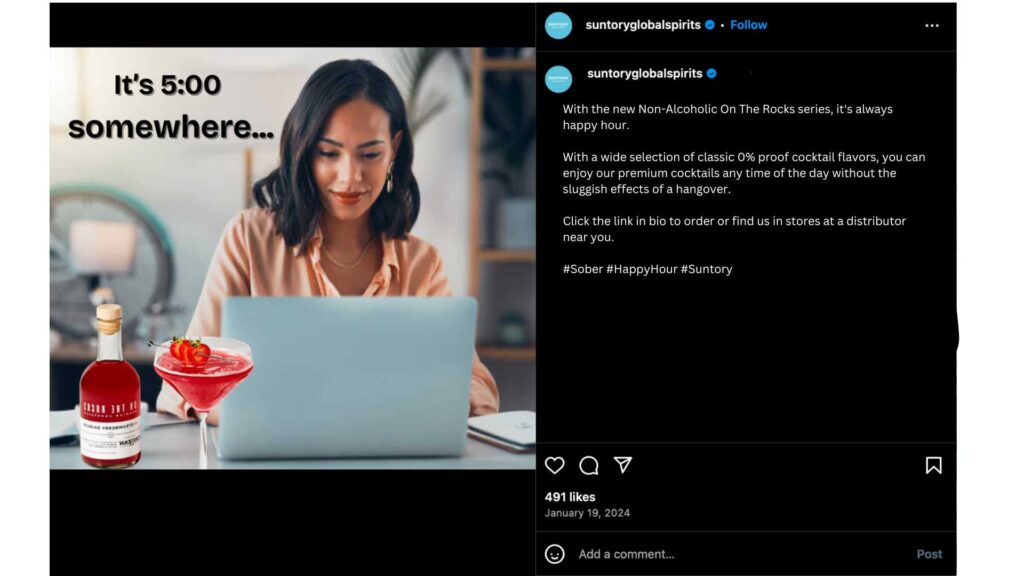
Task: Open comments via speech bubble icon
Action: pos(588,465)
